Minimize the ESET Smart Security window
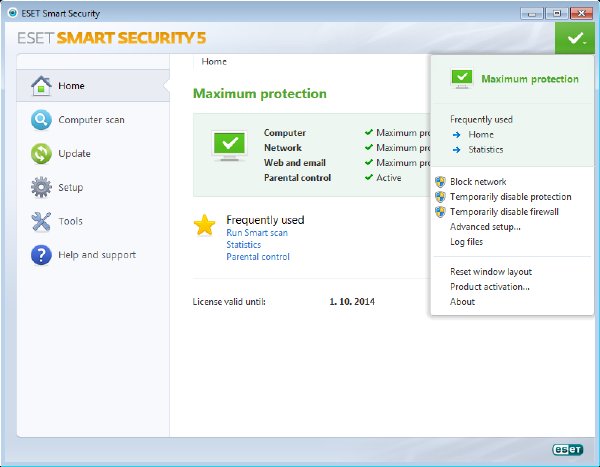 tap(532, 14)
